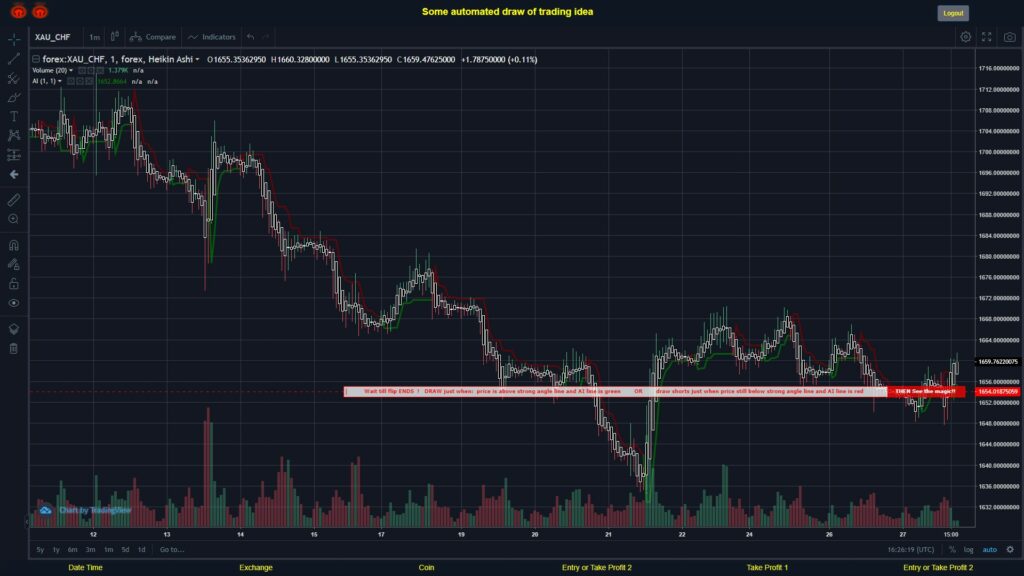The height and width of the screenshot is (576, 1024).
Task: Click the Go to... date button
Action: pos(172,549)
